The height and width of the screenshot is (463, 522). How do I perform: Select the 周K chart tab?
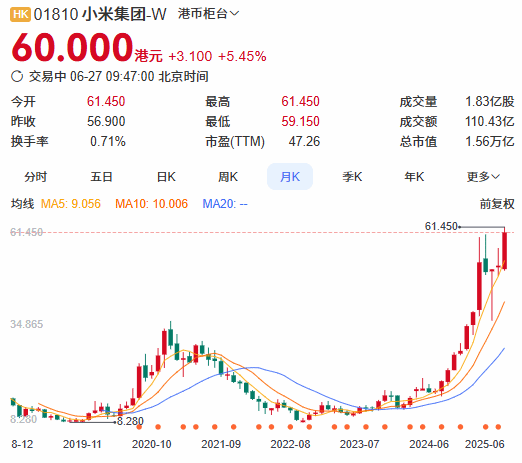228,177
